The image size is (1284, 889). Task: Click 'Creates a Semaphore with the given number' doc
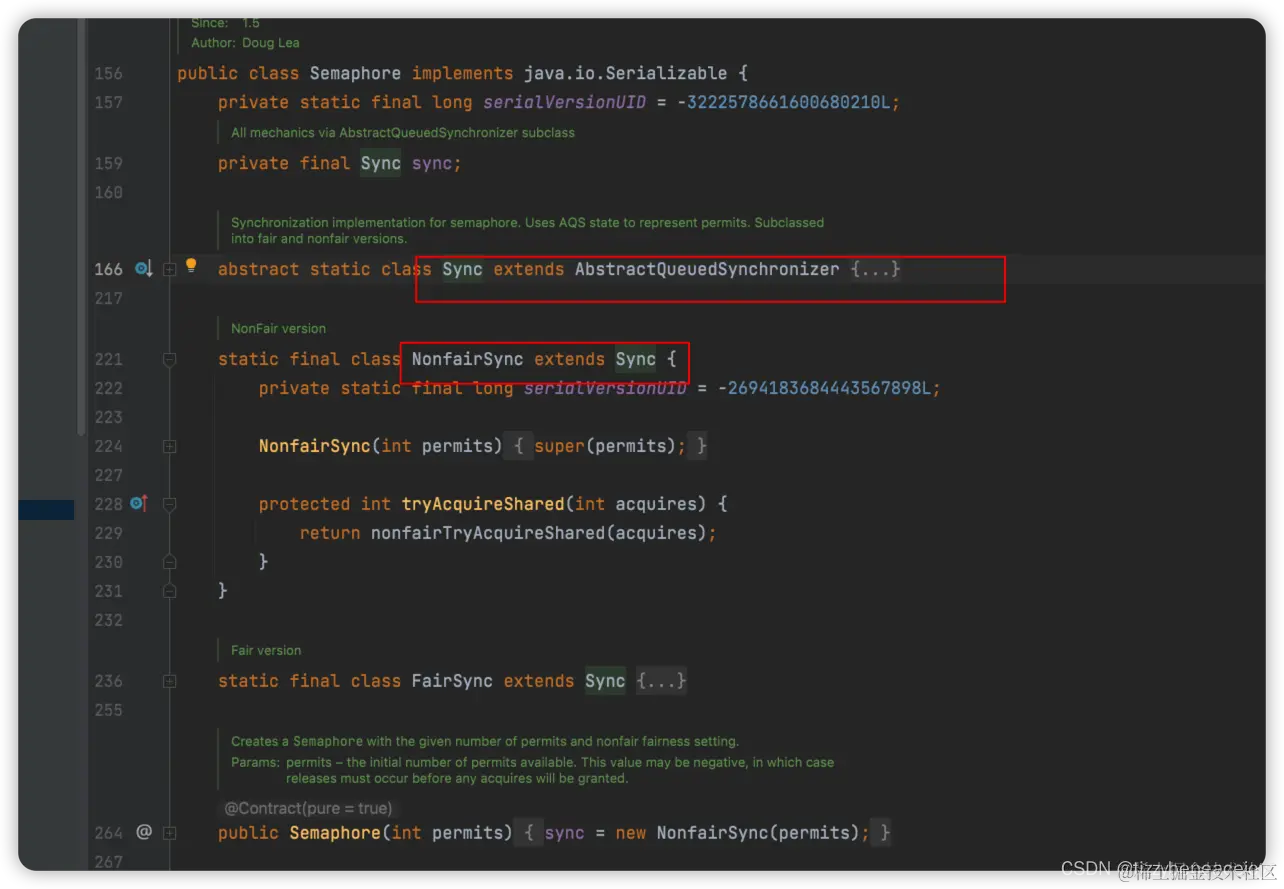pos(485,741)
